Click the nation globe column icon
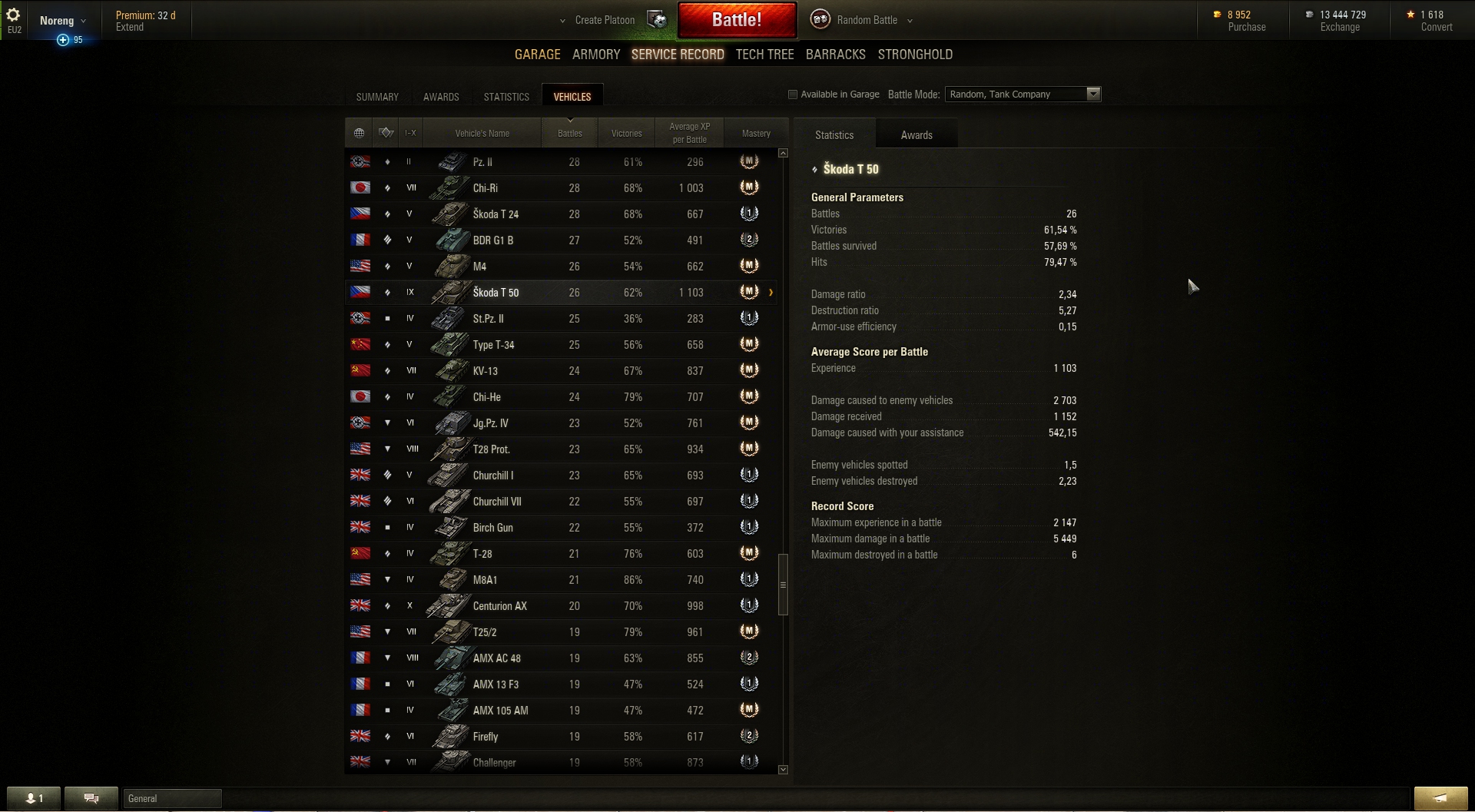Image resolution: width=1475 pixels, height=812 pixels. tap(359, 133)
